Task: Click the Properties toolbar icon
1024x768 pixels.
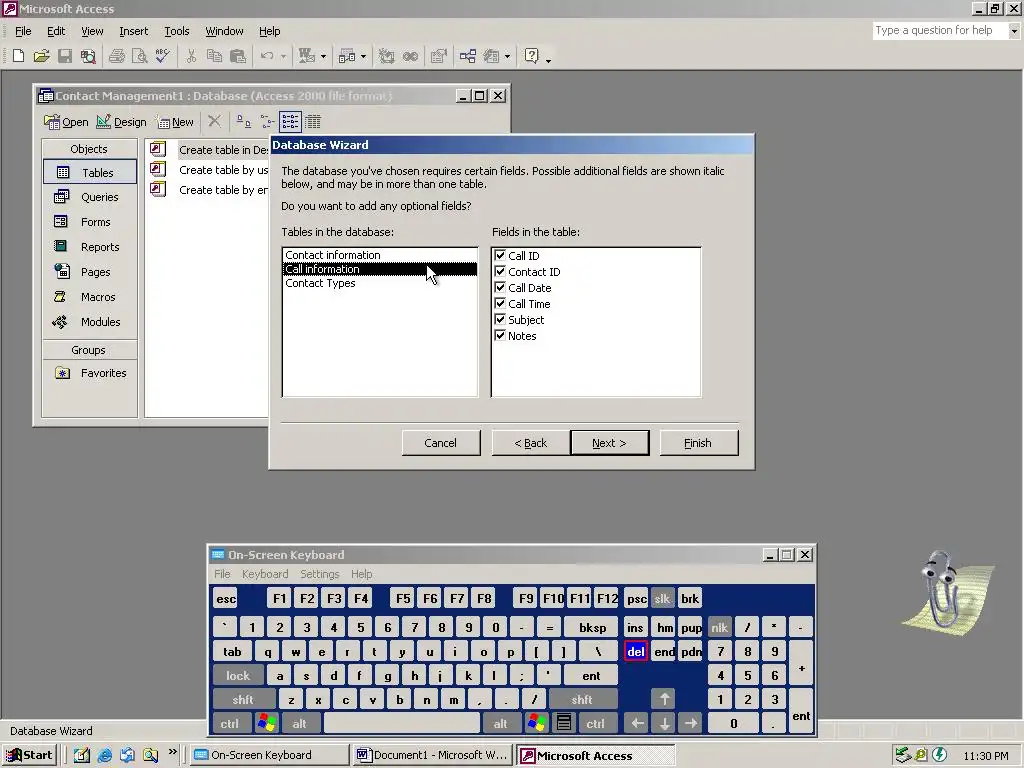Action: point(438,56)
